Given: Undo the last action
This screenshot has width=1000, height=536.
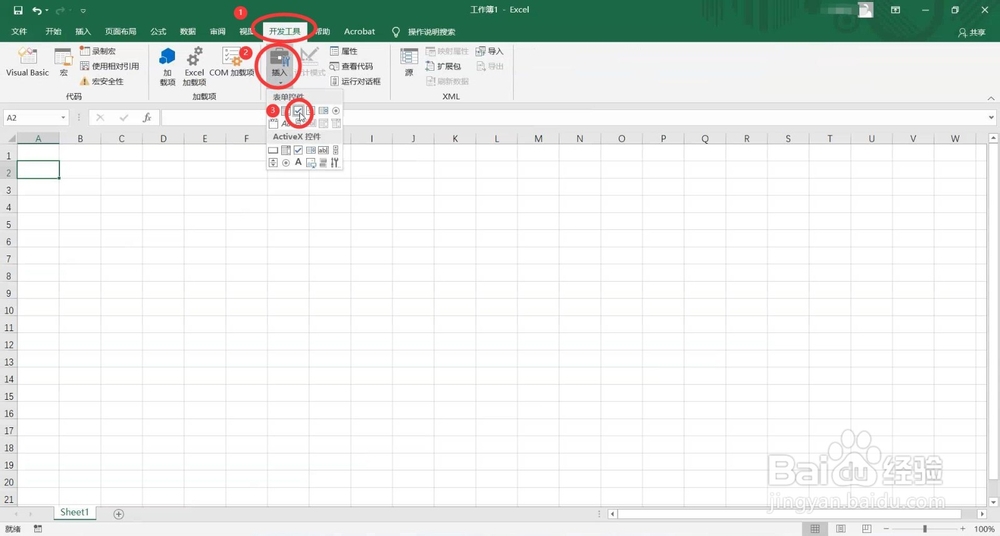Looking at the screenshot, I should 37,10.
